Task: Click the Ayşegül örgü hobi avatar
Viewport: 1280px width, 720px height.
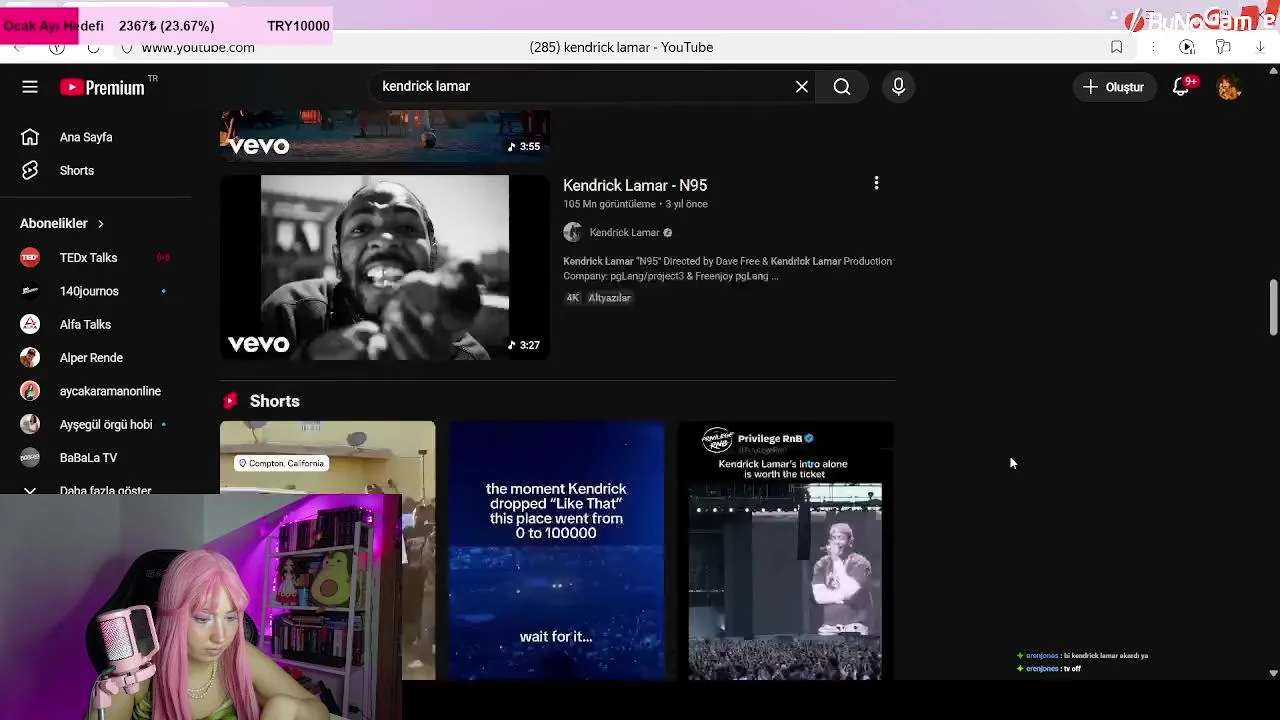Action: pos(30,424)
